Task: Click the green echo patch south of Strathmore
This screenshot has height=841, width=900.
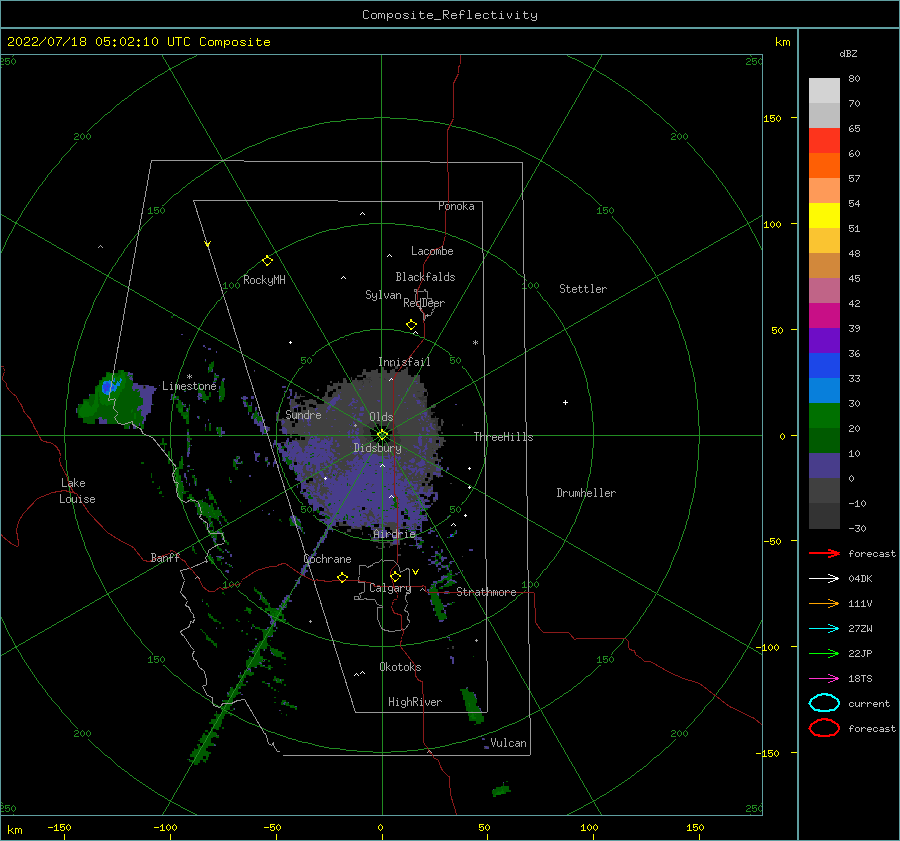Action: tap(439, 606)
